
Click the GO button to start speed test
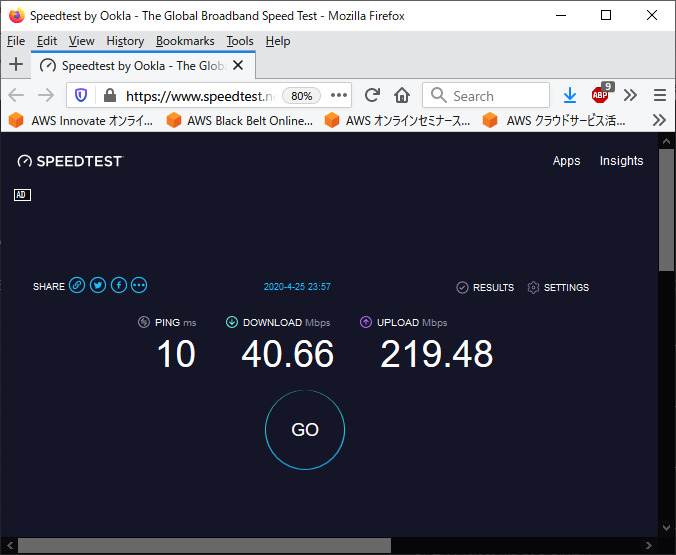(305, 430)
